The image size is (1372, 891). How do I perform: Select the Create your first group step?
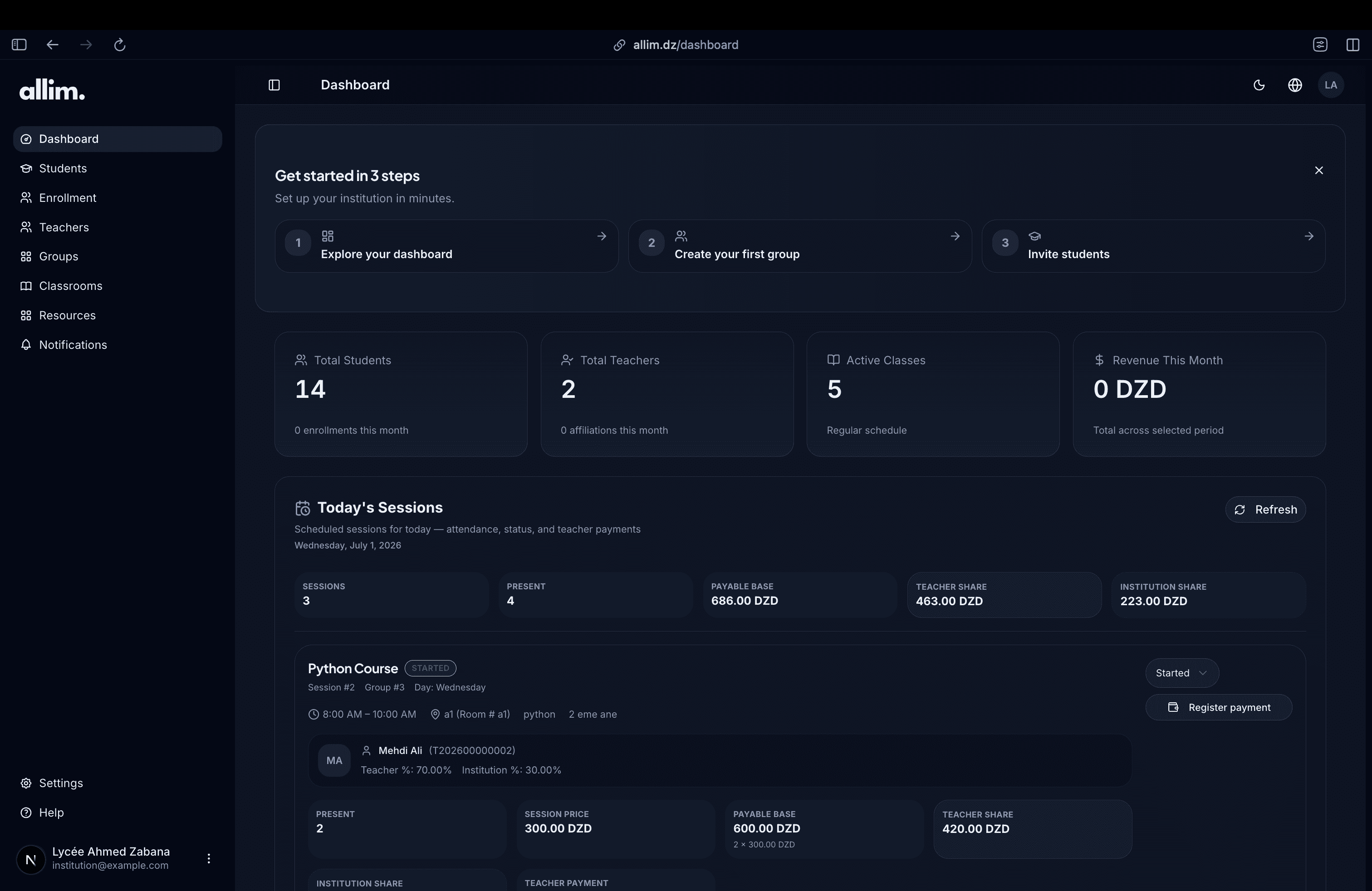[x=799, y=246]
